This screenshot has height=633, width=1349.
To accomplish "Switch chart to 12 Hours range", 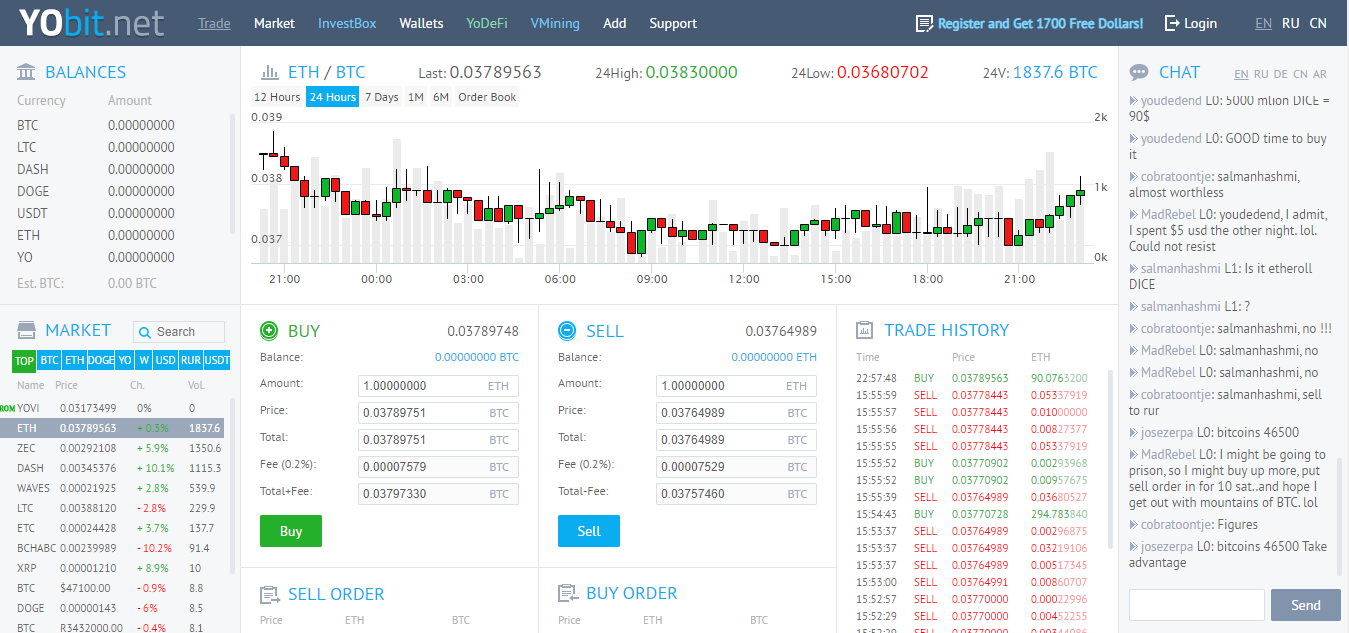I will 277,97.
